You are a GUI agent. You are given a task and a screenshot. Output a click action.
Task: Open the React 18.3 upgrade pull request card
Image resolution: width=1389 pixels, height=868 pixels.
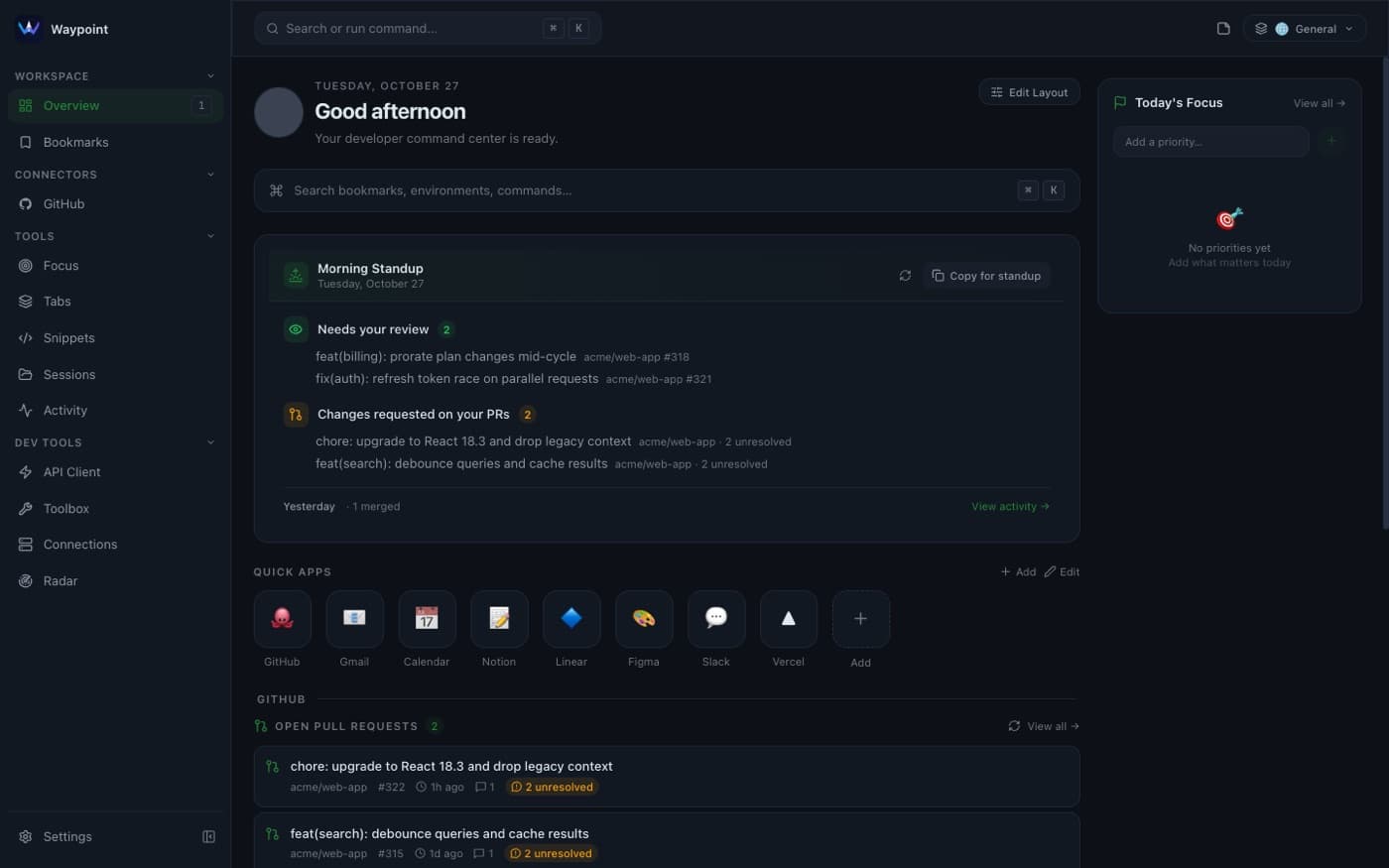tap(667, 776)
